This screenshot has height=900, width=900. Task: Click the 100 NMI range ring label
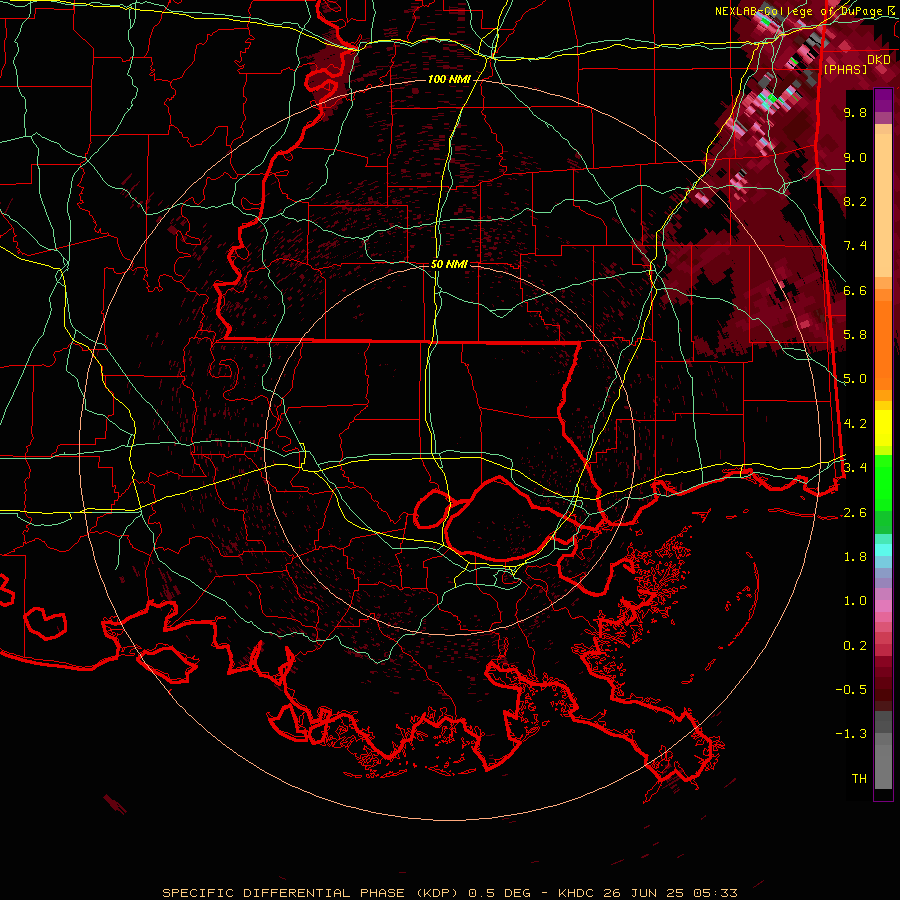pos(449,79)
